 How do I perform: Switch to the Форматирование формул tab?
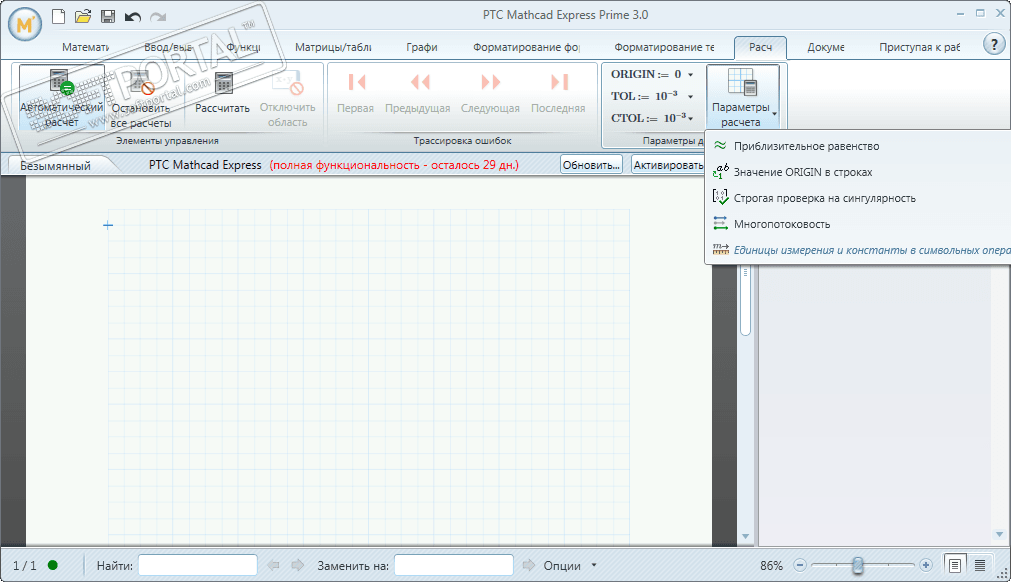click(526, 47)
